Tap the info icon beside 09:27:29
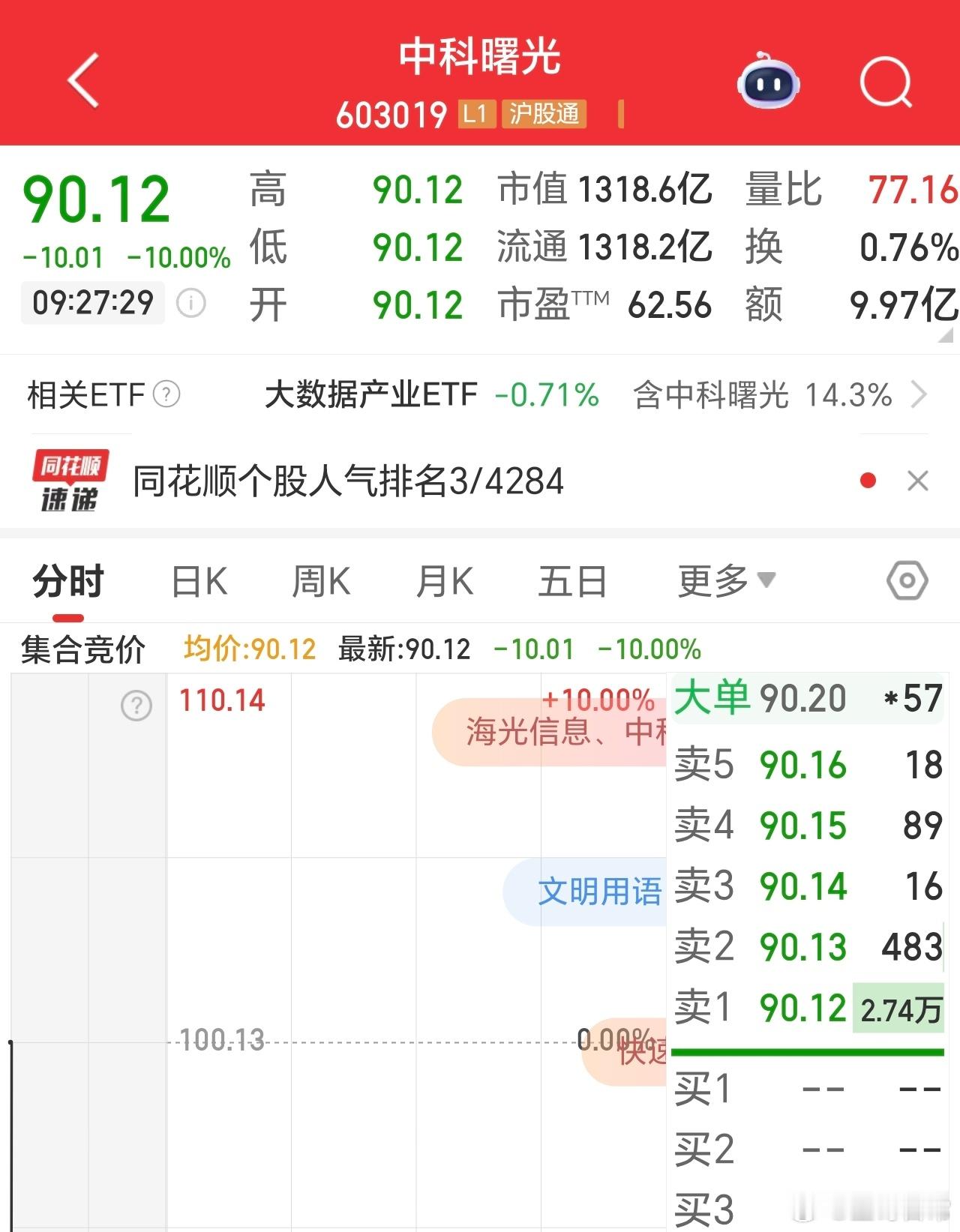 point(190,303)
